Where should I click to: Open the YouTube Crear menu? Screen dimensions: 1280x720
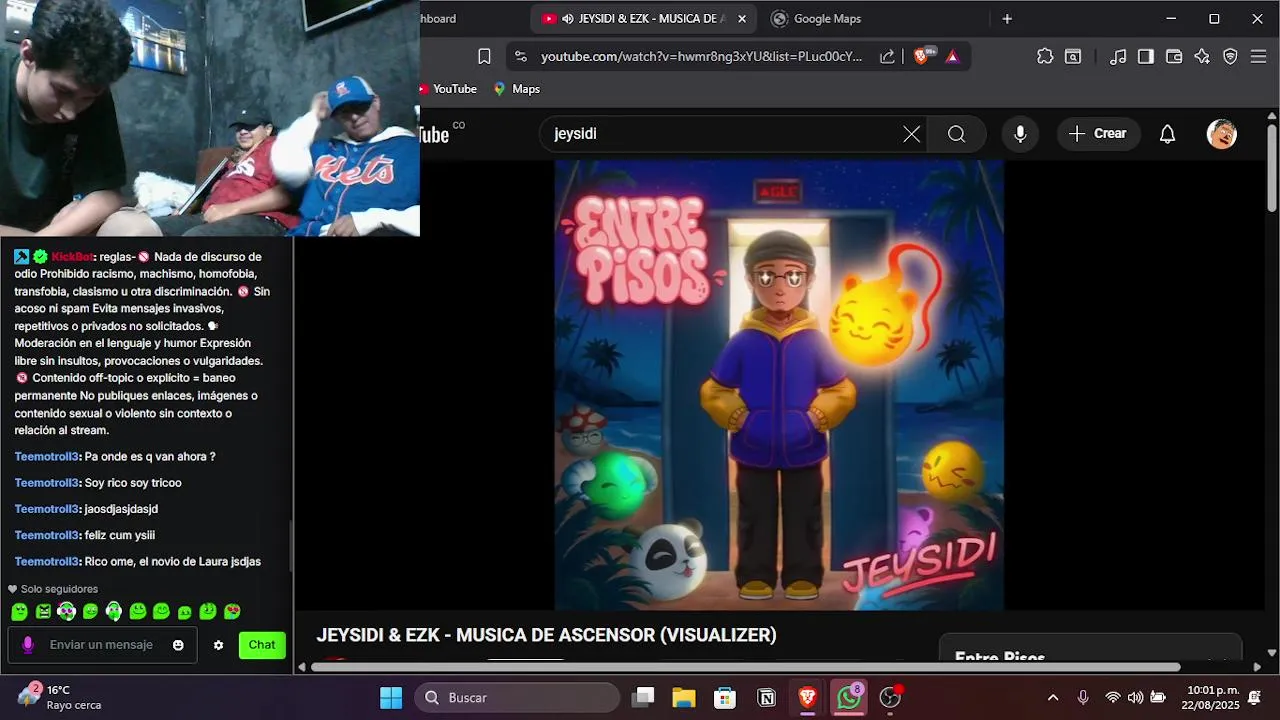coord(1097,134)
